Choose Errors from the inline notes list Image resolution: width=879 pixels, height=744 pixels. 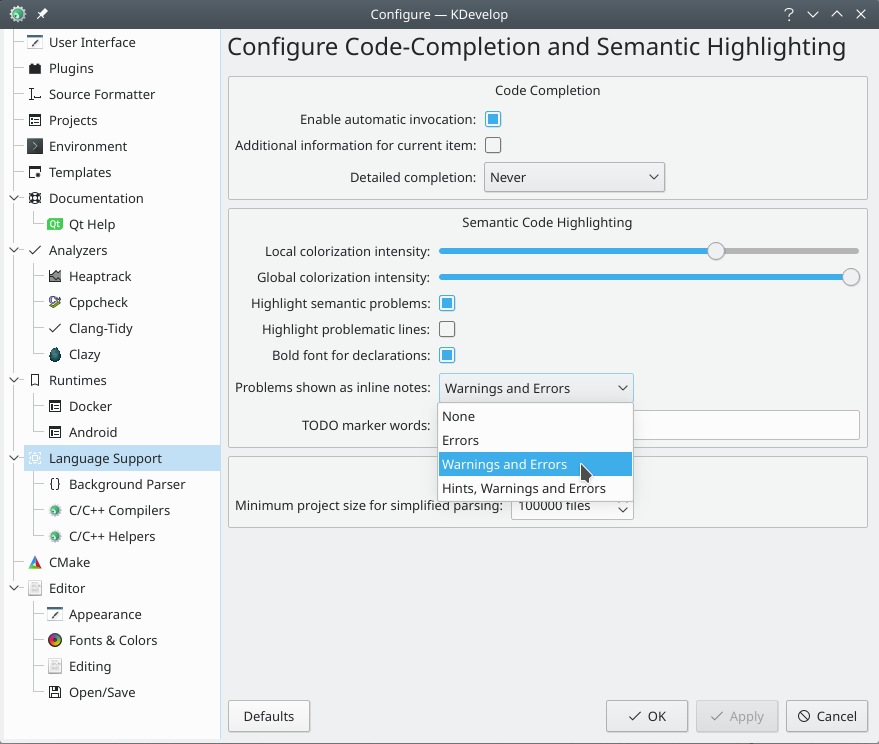[x=535, y=441]
